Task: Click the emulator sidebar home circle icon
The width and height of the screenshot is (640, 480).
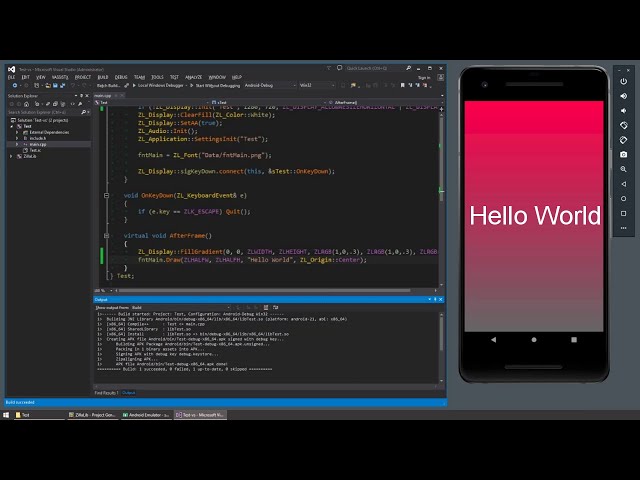Action: pyautogui.click(x=623, y=199)
